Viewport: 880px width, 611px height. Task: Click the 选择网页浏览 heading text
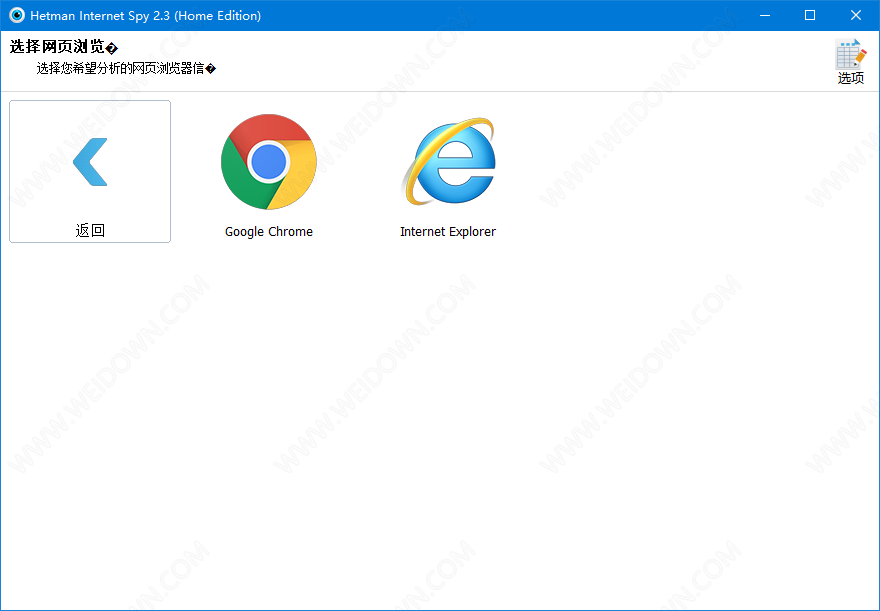click(63, 47)
